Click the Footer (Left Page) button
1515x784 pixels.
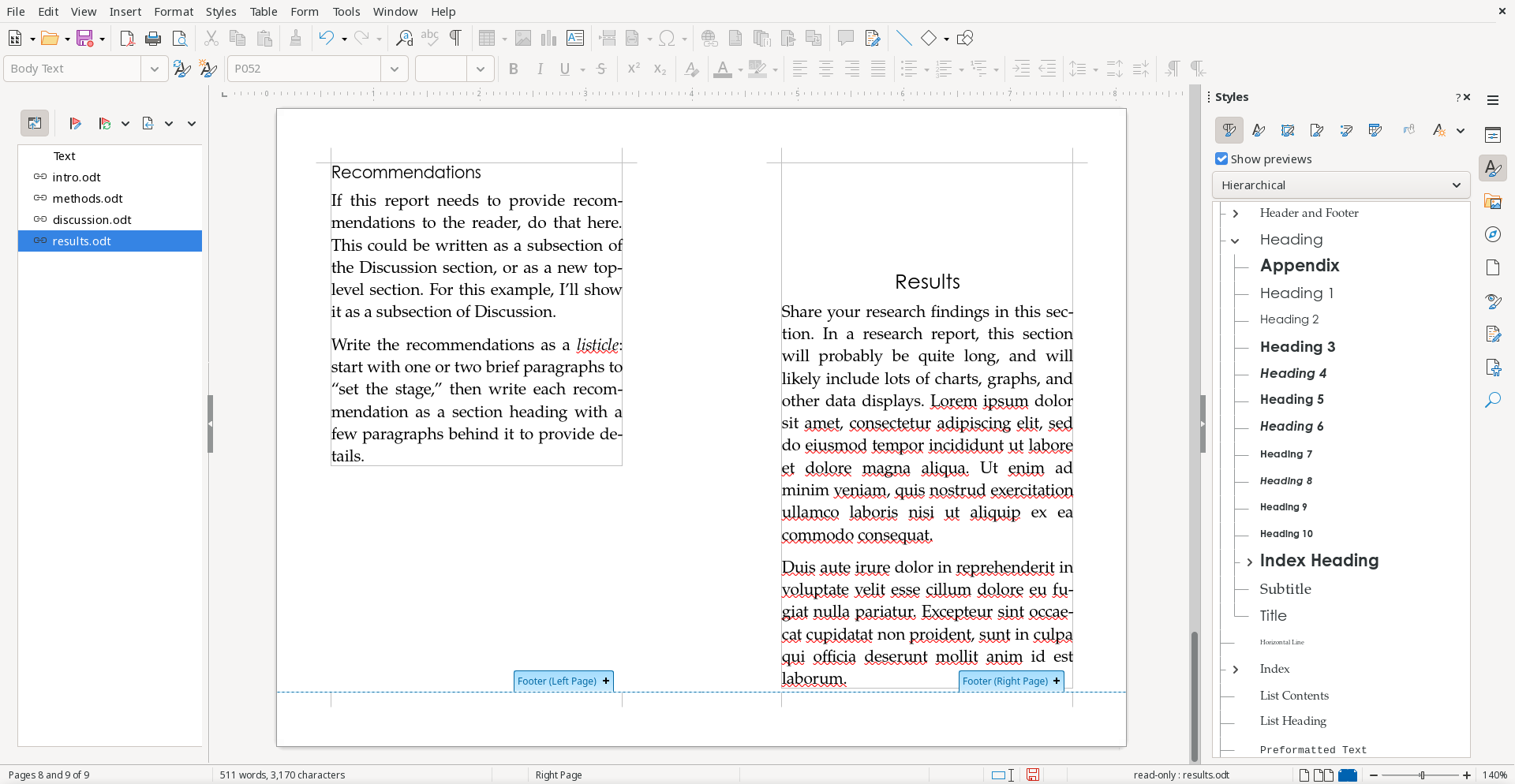pos(563,681)
